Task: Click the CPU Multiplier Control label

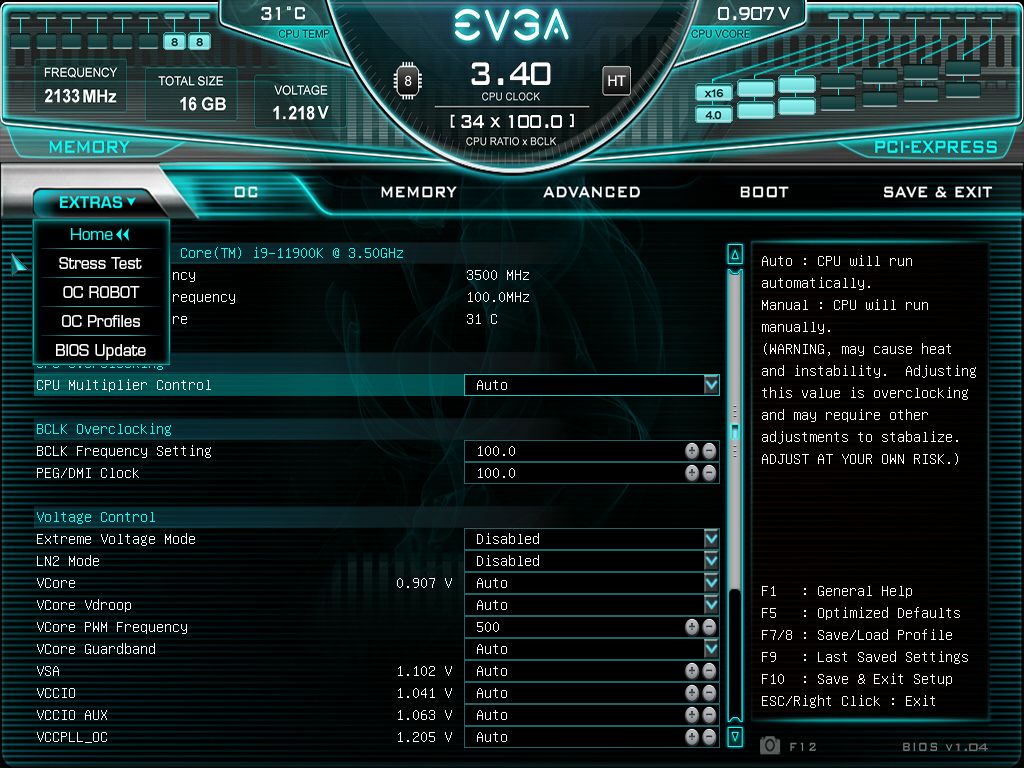Action: [x=123, y=385]
